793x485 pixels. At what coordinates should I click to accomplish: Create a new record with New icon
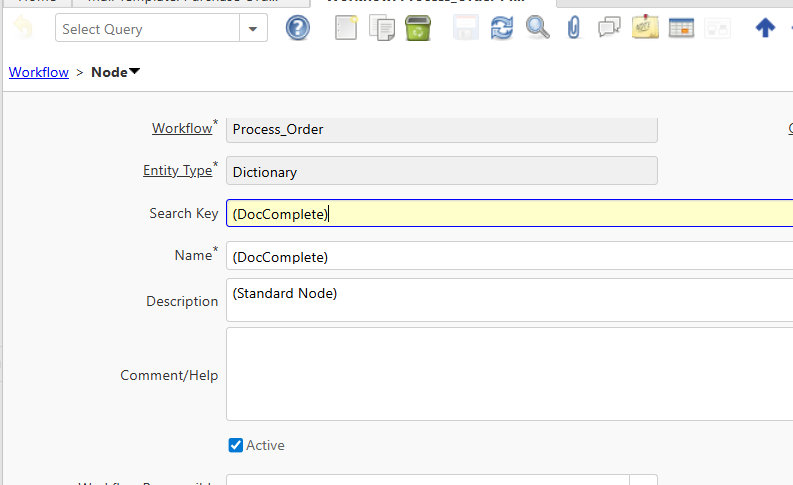pyautogui.click(x=346, y=28)
